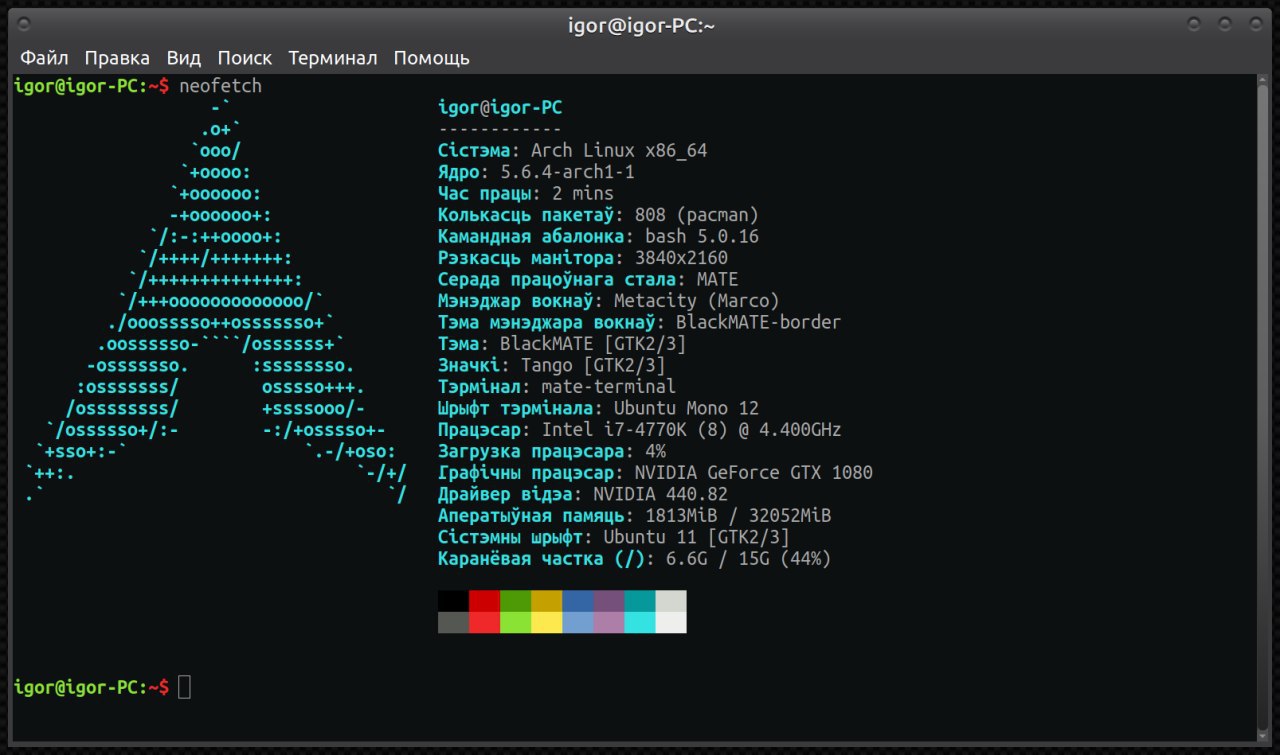Click the line "Драйвер відэа: NVIDIA 440.82"
The width and height of the screenshot is (1280, 755).
(583, 495)
